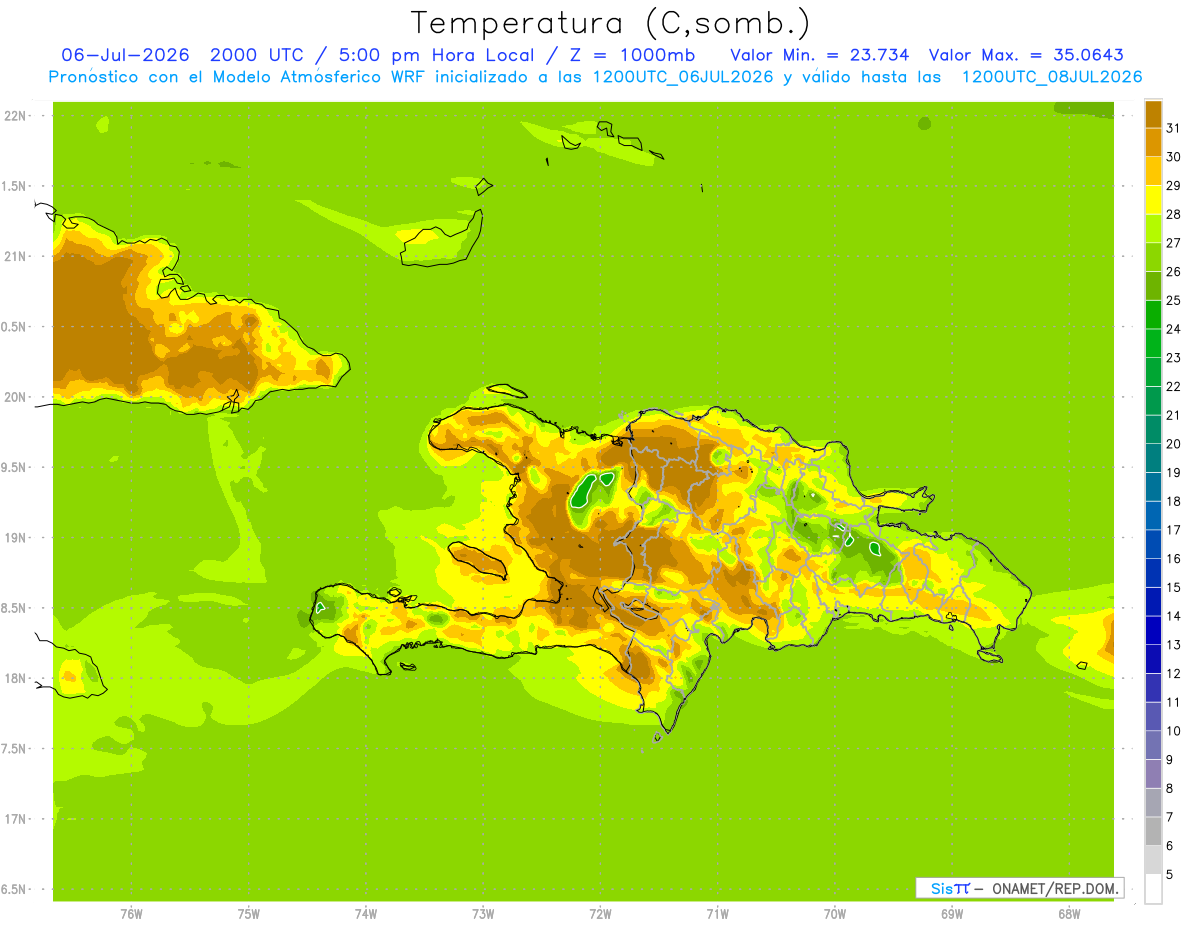Click the "23" legend value

[1174, 358]
